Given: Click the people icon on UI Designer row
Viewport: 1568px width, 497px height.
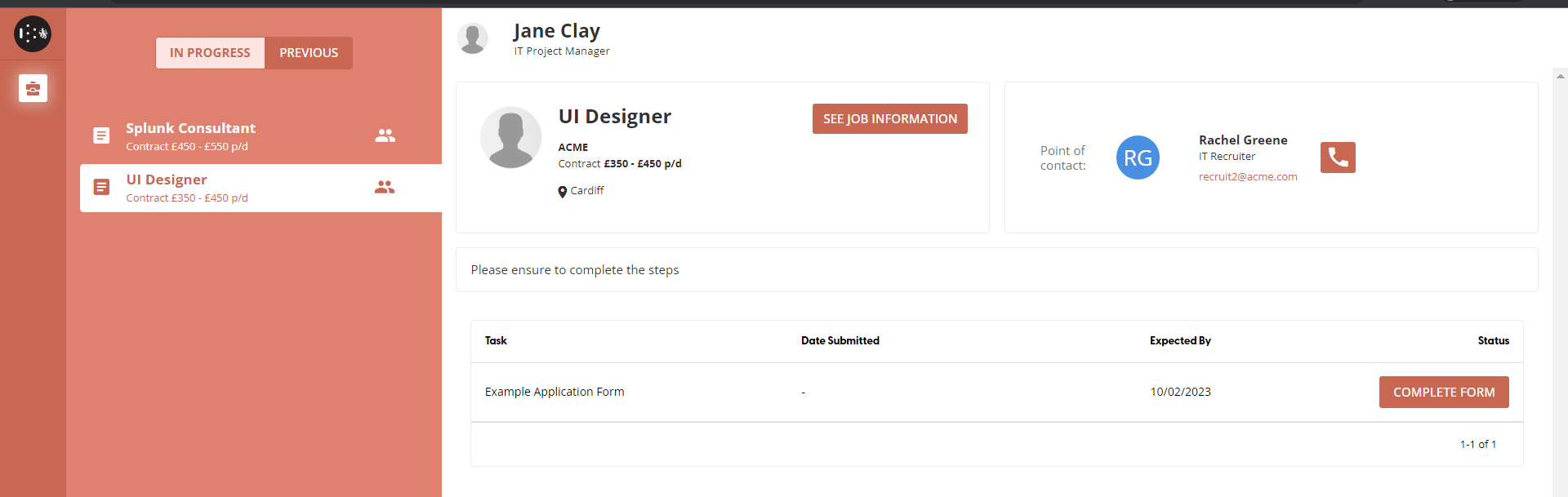Looking at the screenshot, I should (385, 188).
